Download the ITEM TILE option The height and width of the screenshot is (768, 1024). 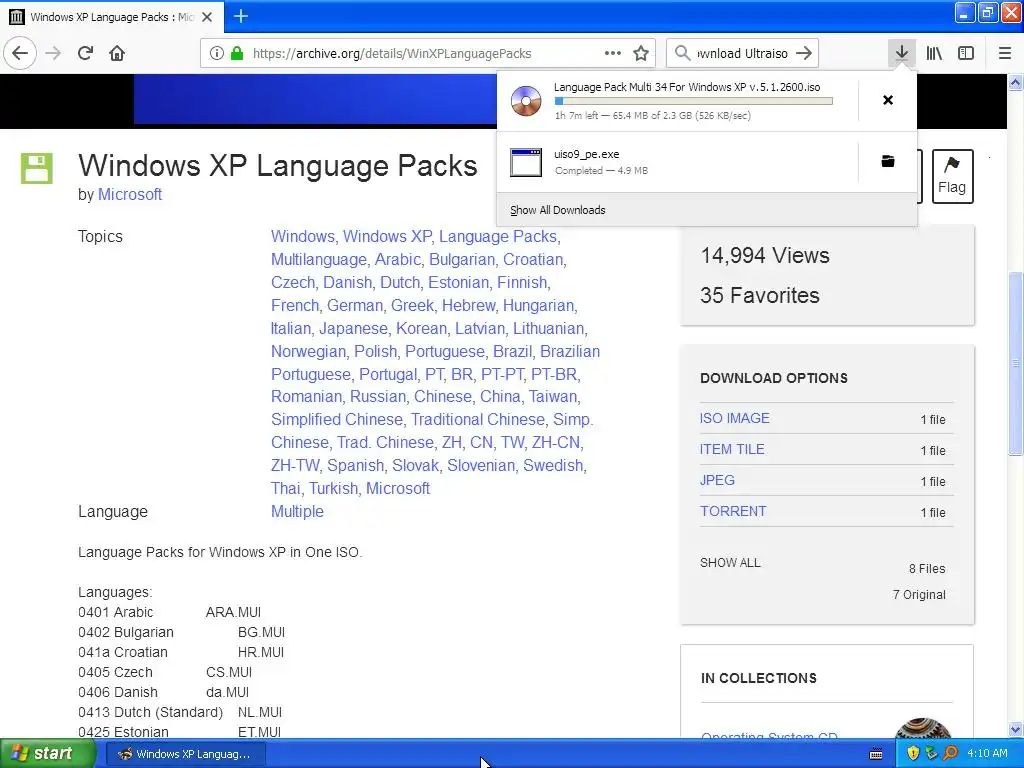[x=732, y=449]
